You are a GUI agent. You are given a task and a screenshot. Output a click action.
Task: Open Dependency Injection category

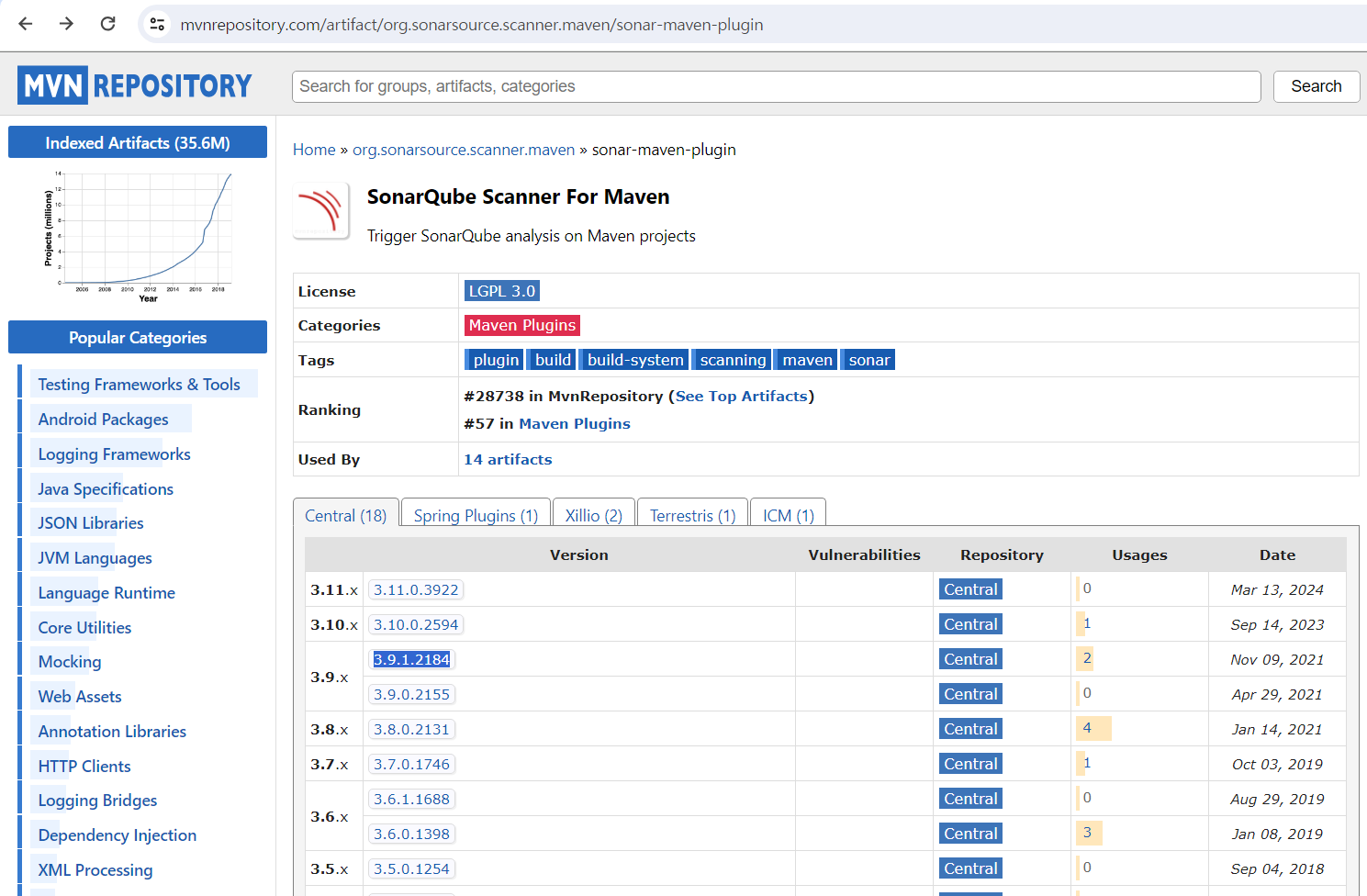pos(118,835)
